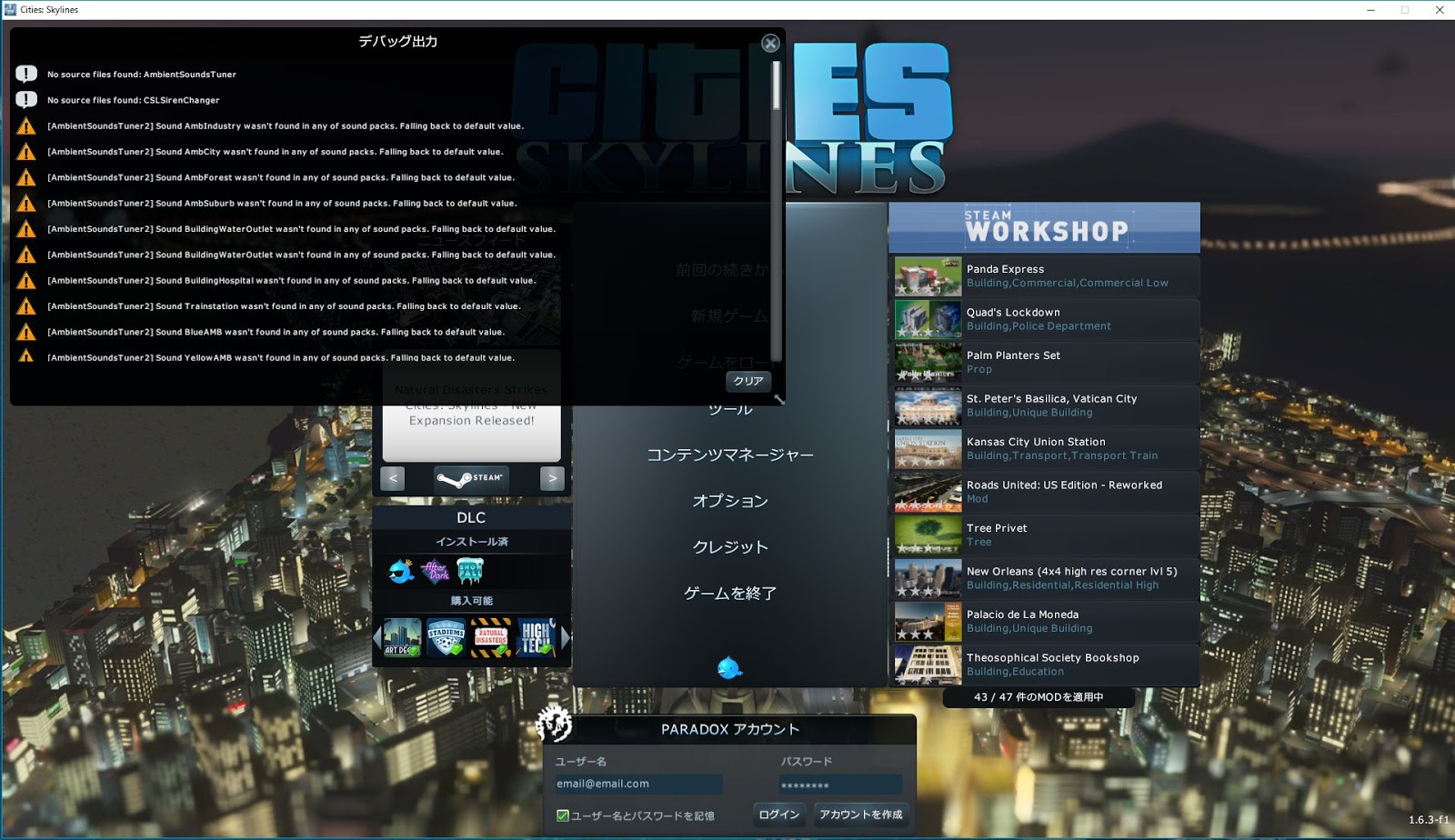Viewport: 1455px width, 840px height.
Task: Go to the next news item
Action: [552, 478]
